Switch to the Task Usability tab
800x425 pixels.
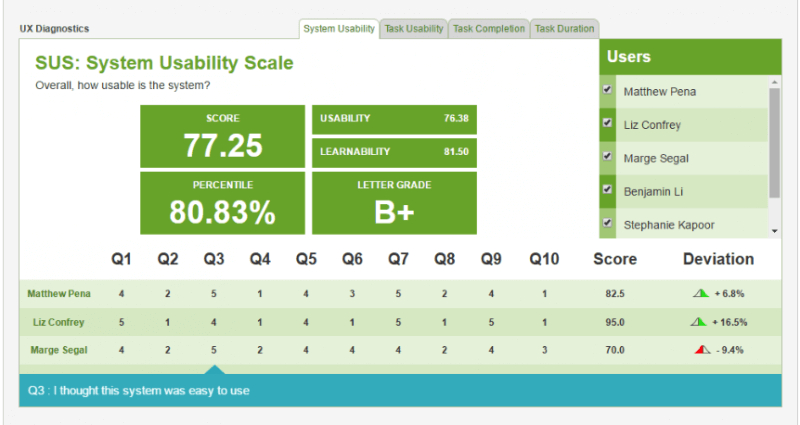point(414,29)
